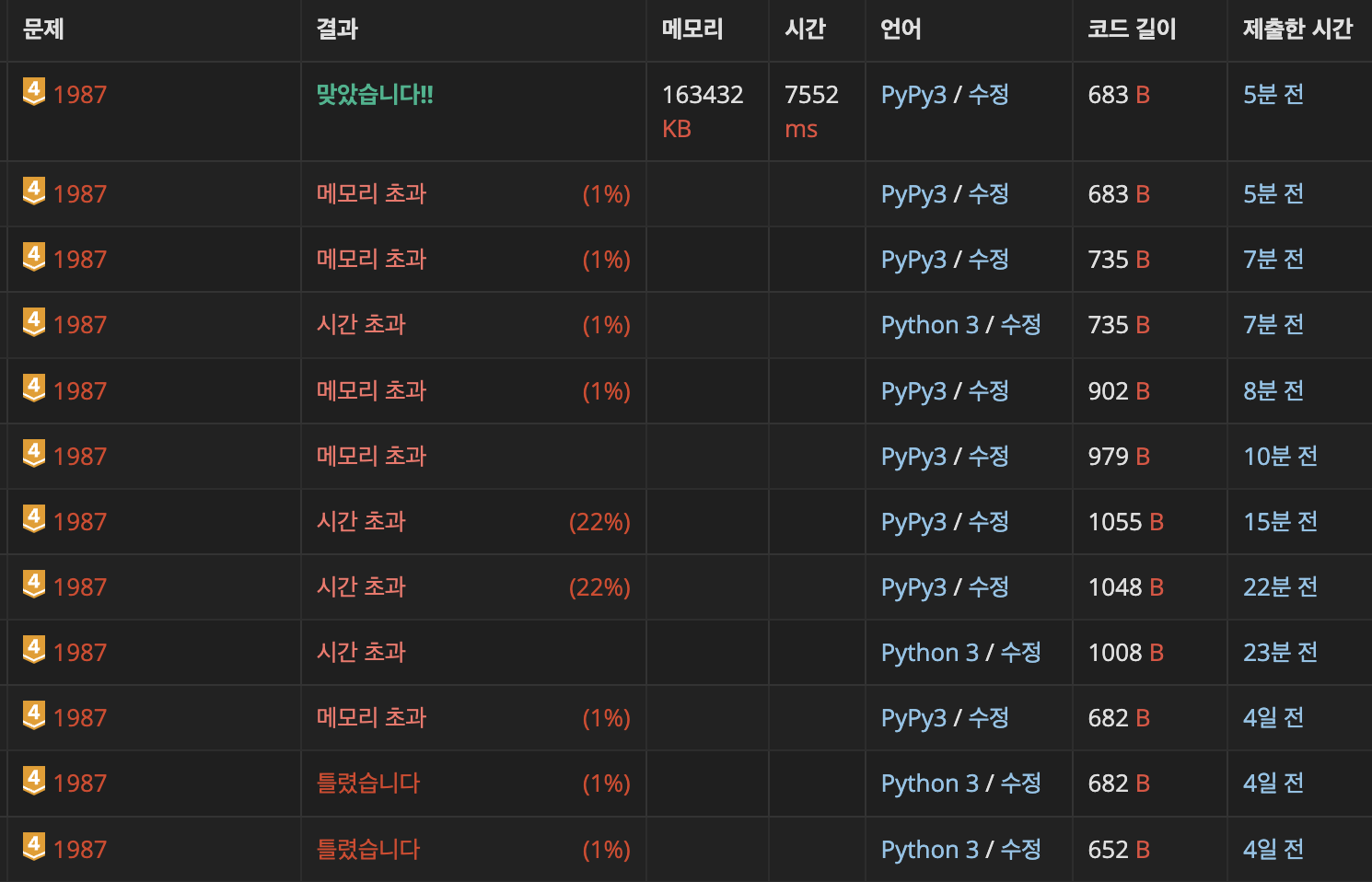
Task: Open Python 3 source in the 735 B row
Action: point(930,325)
